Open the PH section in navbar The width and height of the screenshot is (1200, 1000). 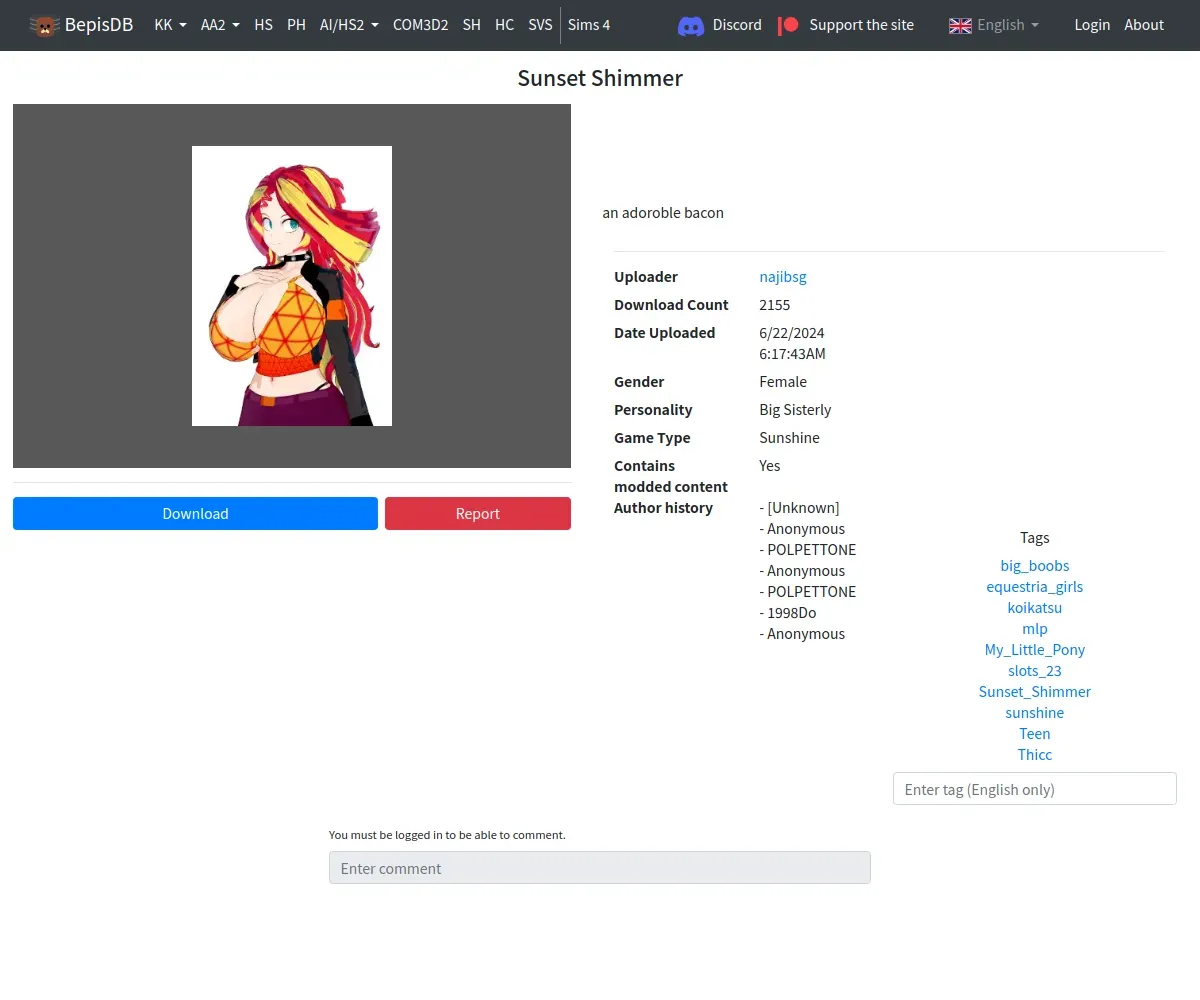pyautogui.click(x=296, y=25)
